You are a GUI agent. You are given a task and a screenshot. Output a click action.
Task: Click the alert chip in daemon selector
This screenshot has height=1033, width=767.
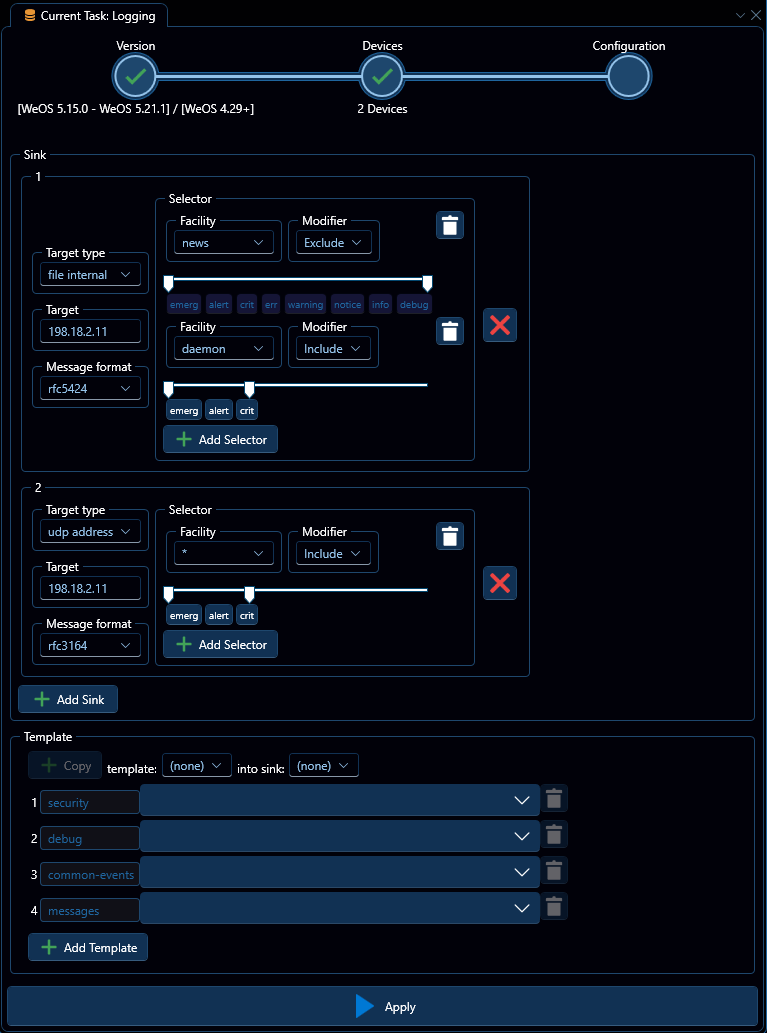coord(219,410)
